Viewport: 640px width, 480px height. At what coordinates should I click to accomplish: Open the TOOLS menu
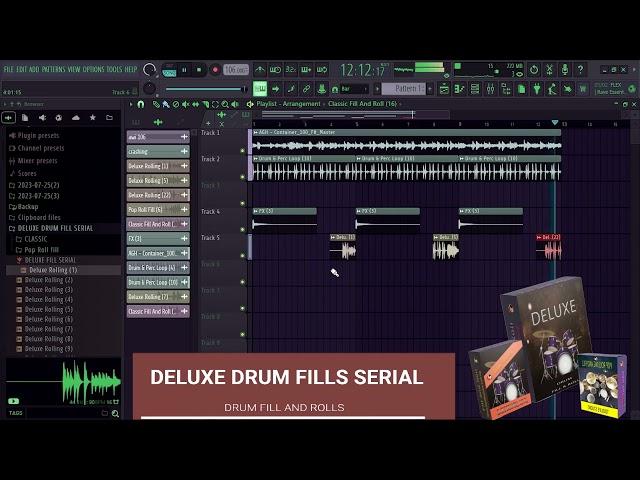tap(114, 69)
